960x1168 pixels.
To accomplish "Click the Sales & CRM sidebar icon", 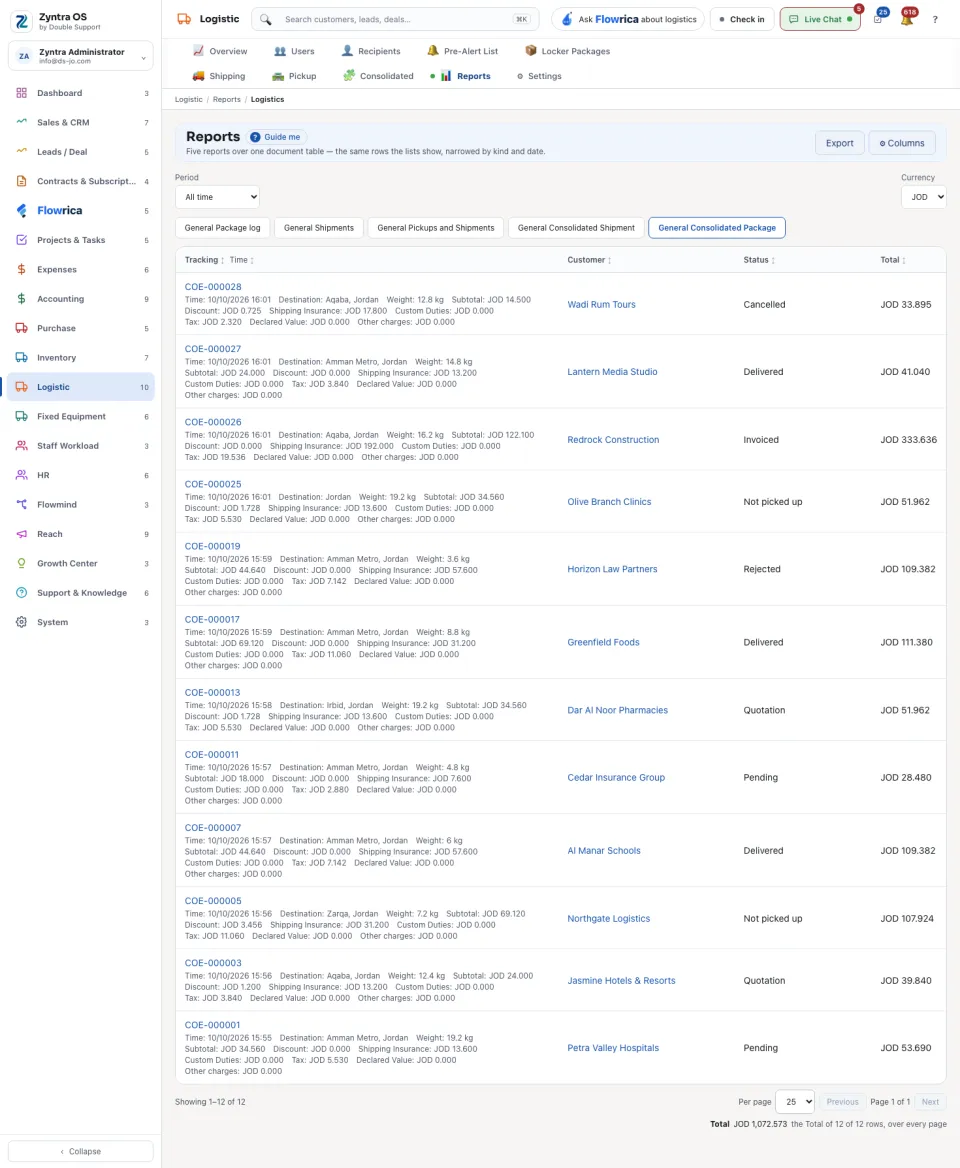I will tap(22, 122).
